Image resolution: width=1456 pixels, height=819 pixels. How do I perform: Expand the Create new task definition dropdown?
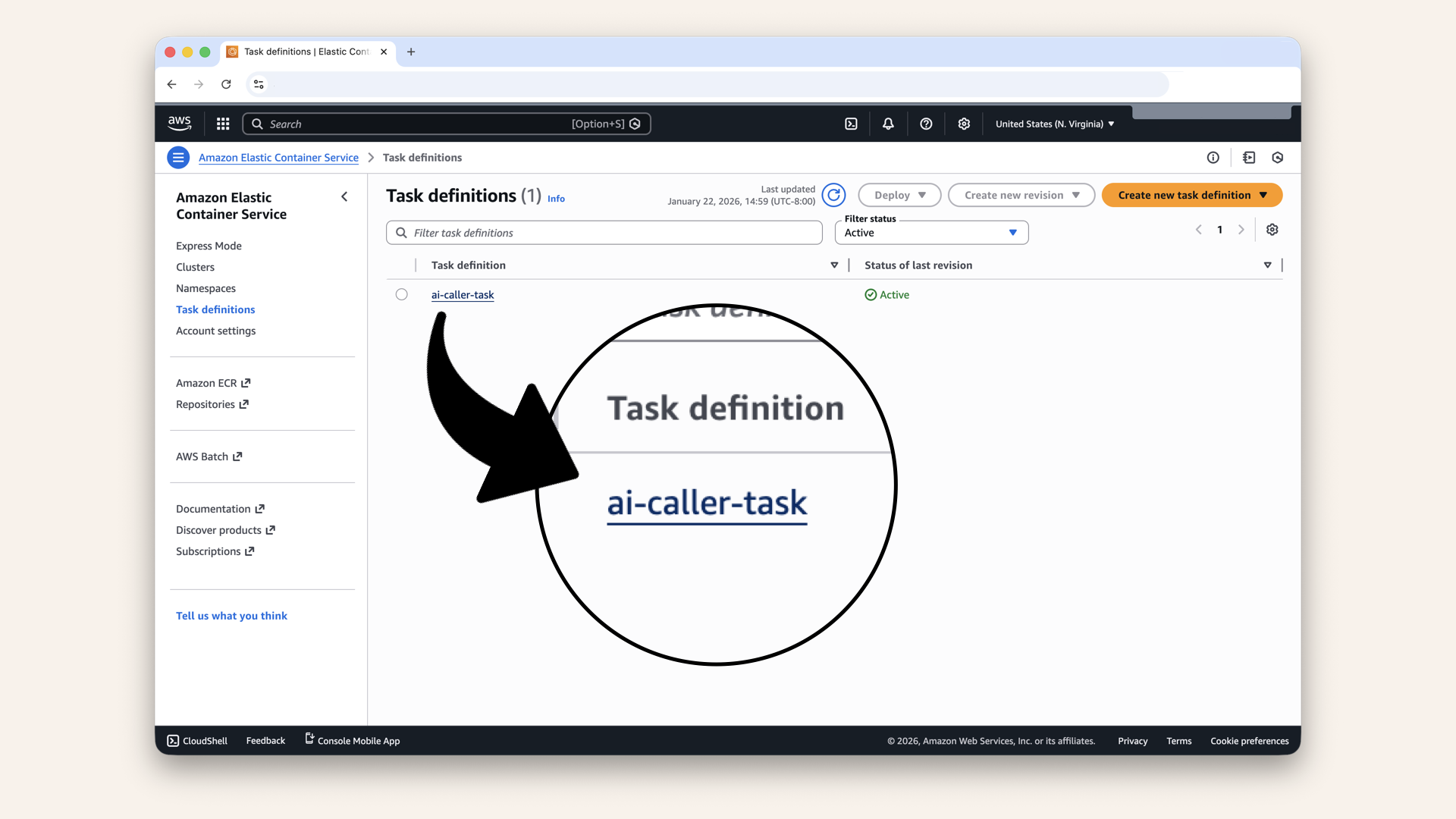(x=1191, y=195)
